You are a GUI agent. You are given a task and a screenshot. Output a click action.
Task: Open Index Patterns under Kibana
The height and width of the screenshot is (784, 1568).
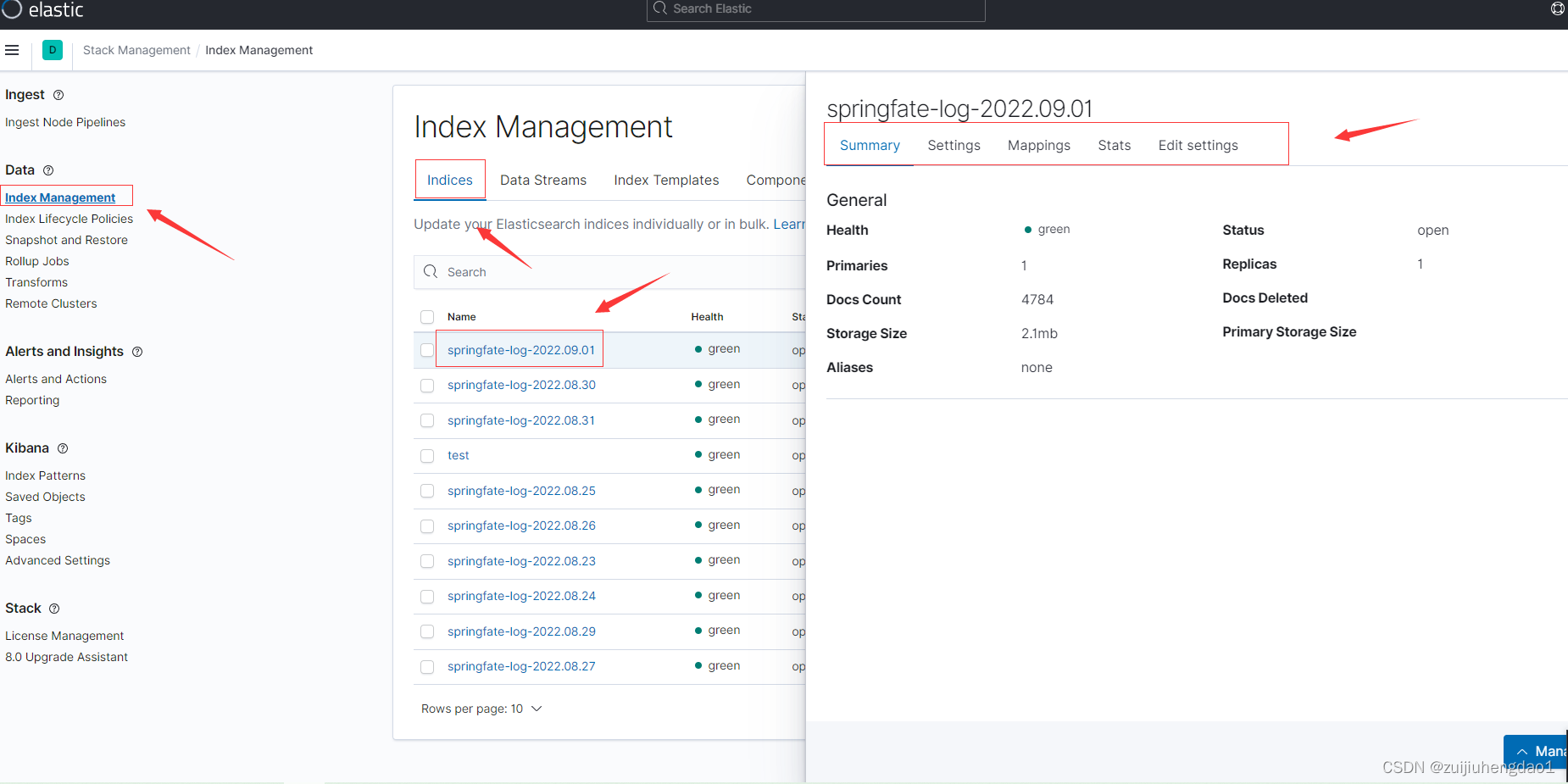pos(45,475)
